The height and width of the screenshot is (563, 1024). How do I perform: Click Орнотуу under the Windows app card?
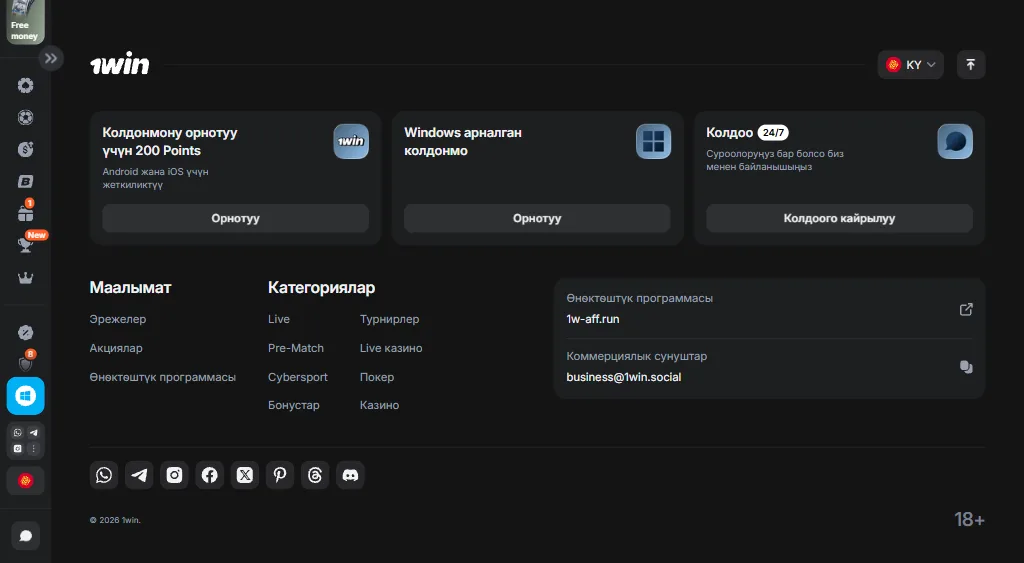pos(537,218)
